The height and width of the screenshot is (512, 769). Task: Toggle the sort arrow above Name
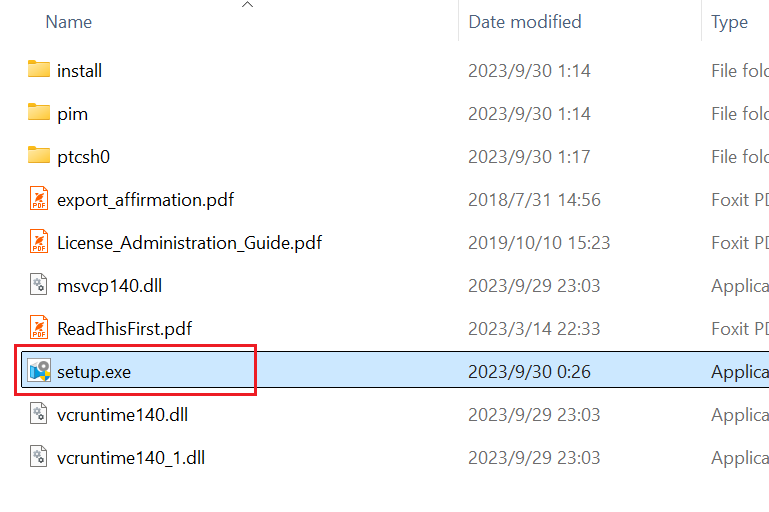(x=248, y=5)
